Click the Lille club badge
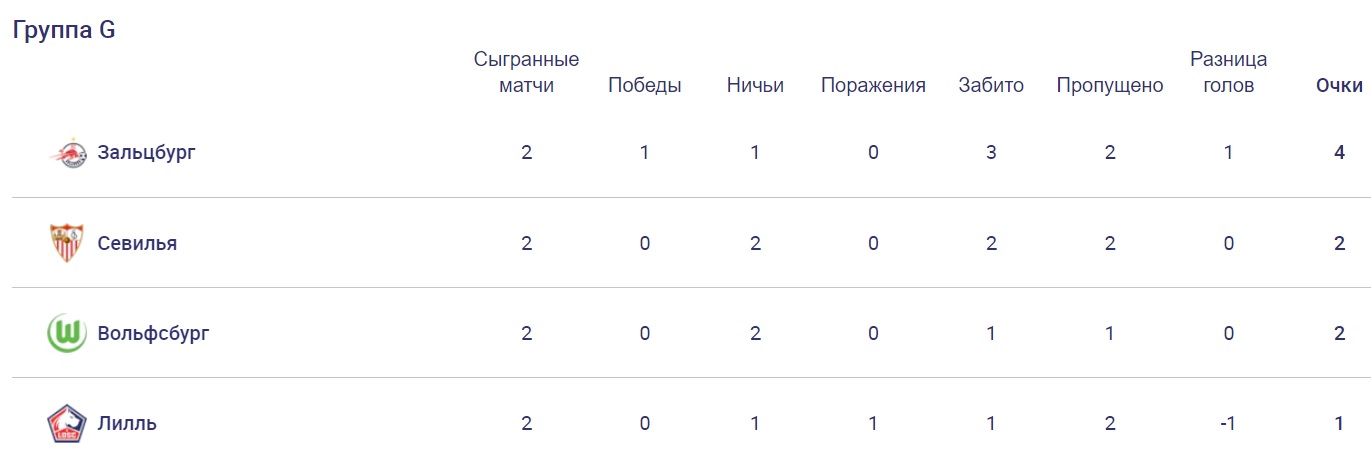 (x=67, y=423)
